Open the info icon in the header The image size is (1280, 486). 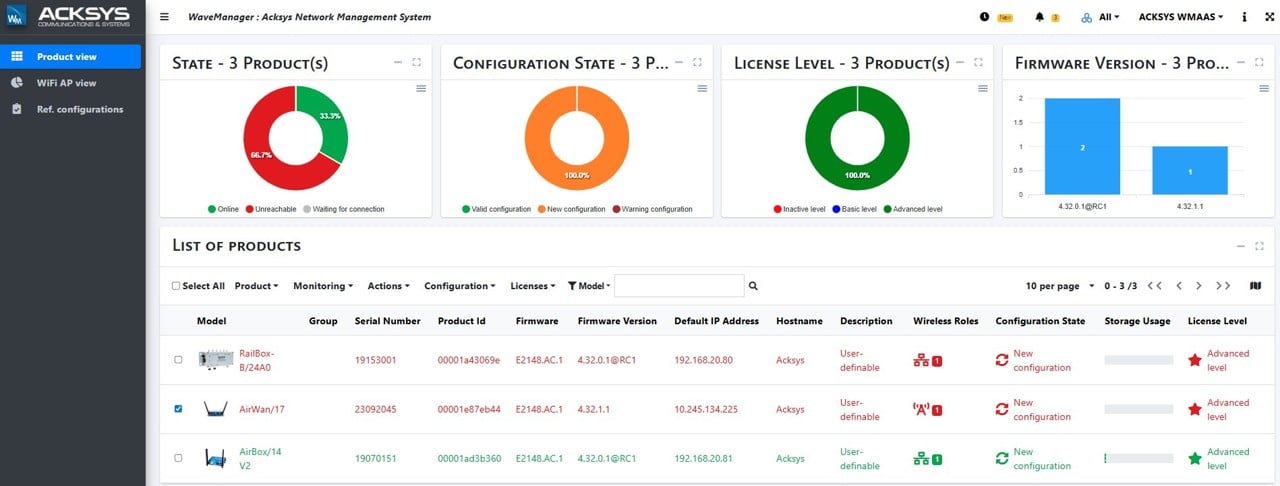click(x=1243, y=17)
